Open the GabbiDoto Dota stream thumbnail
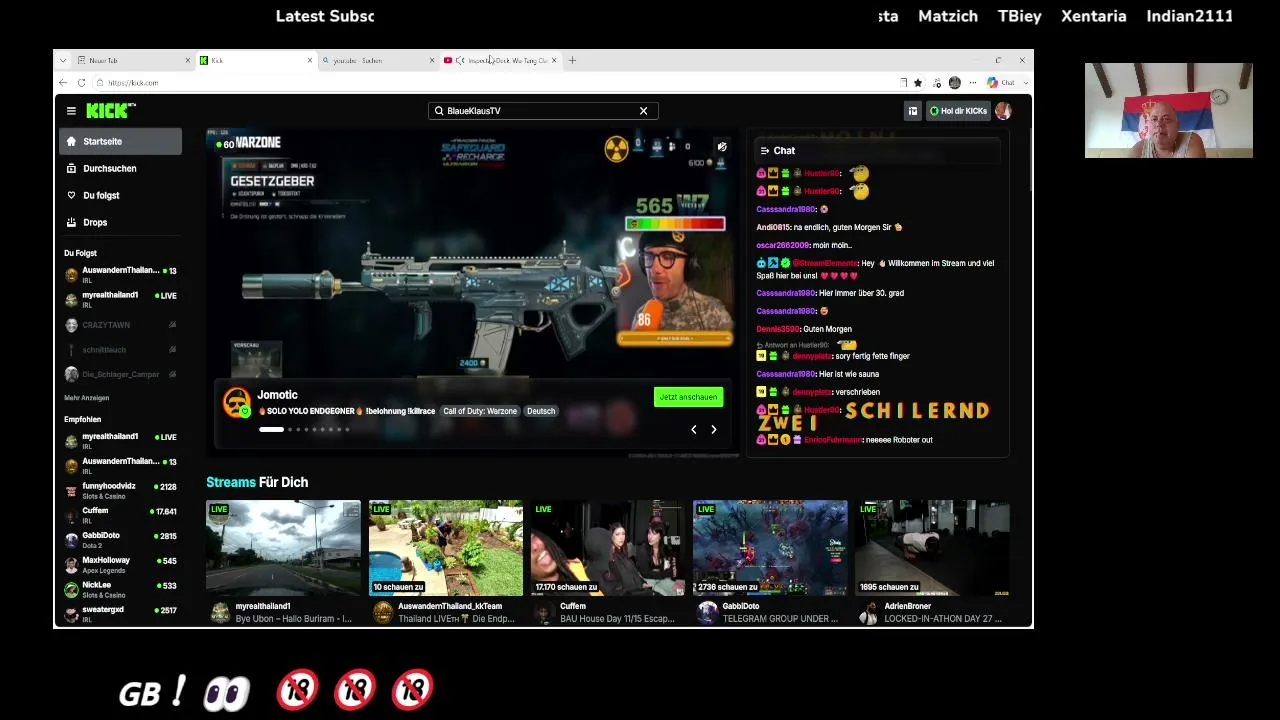This screenshot has height=720, width=1280. pos(770,548)
